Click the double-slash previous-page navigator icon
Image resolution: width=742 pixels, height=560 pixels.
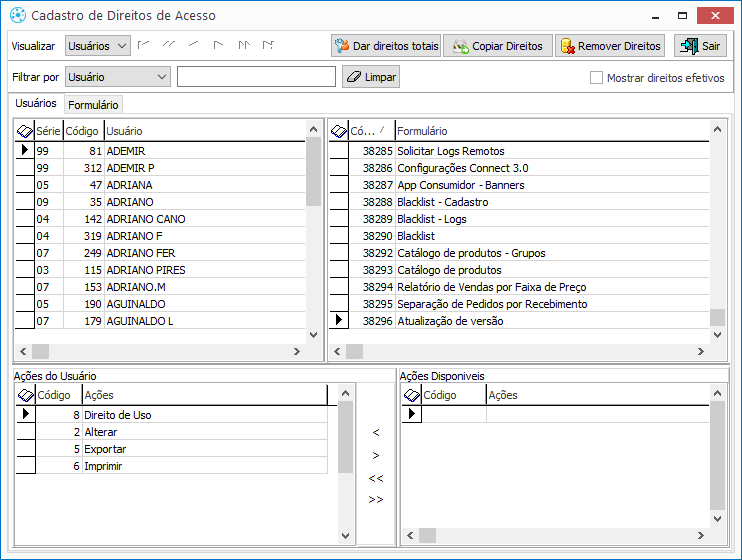168,44
